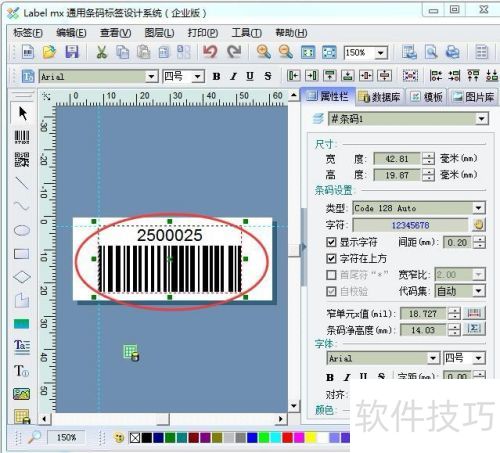Click the zoom in magnifier icon
Screen dimensions: 500x453
(x=263, y=52)
